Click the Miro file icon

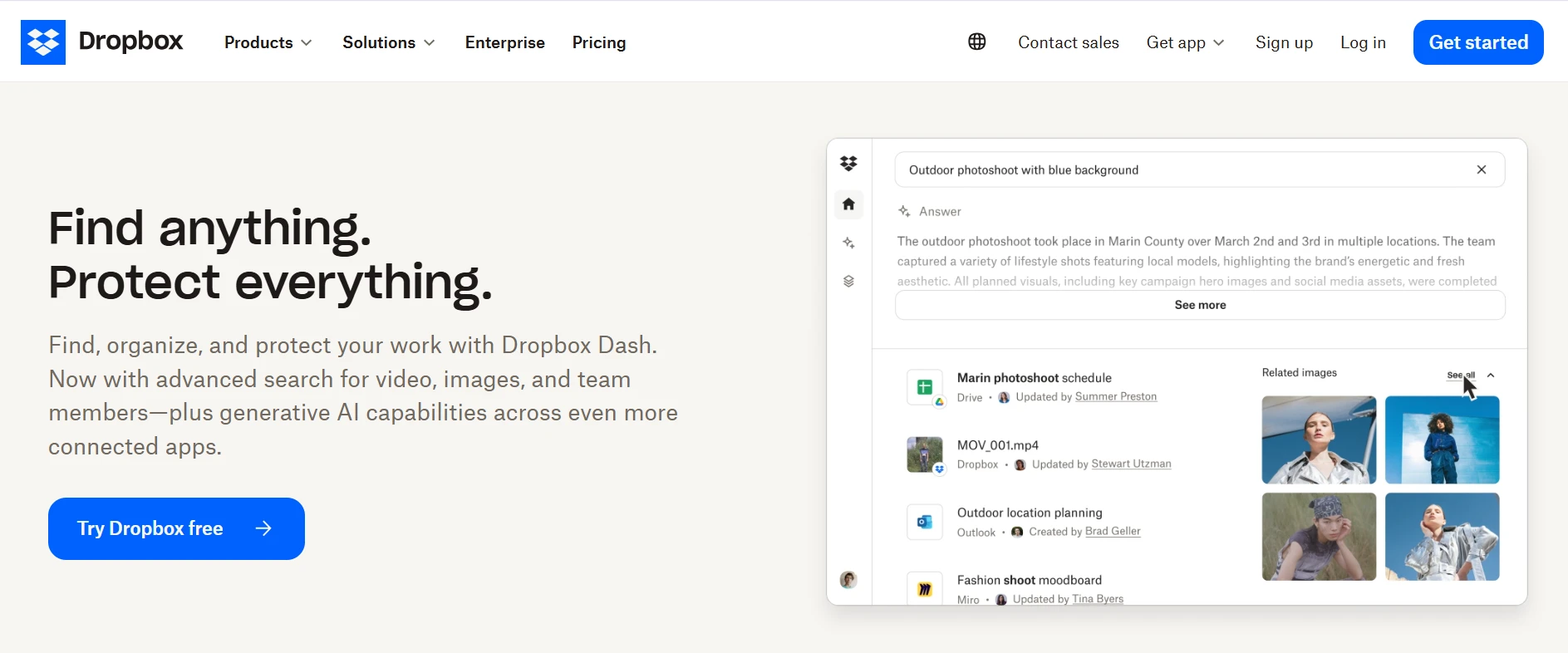pyautogui.click(x=925, y=589)
